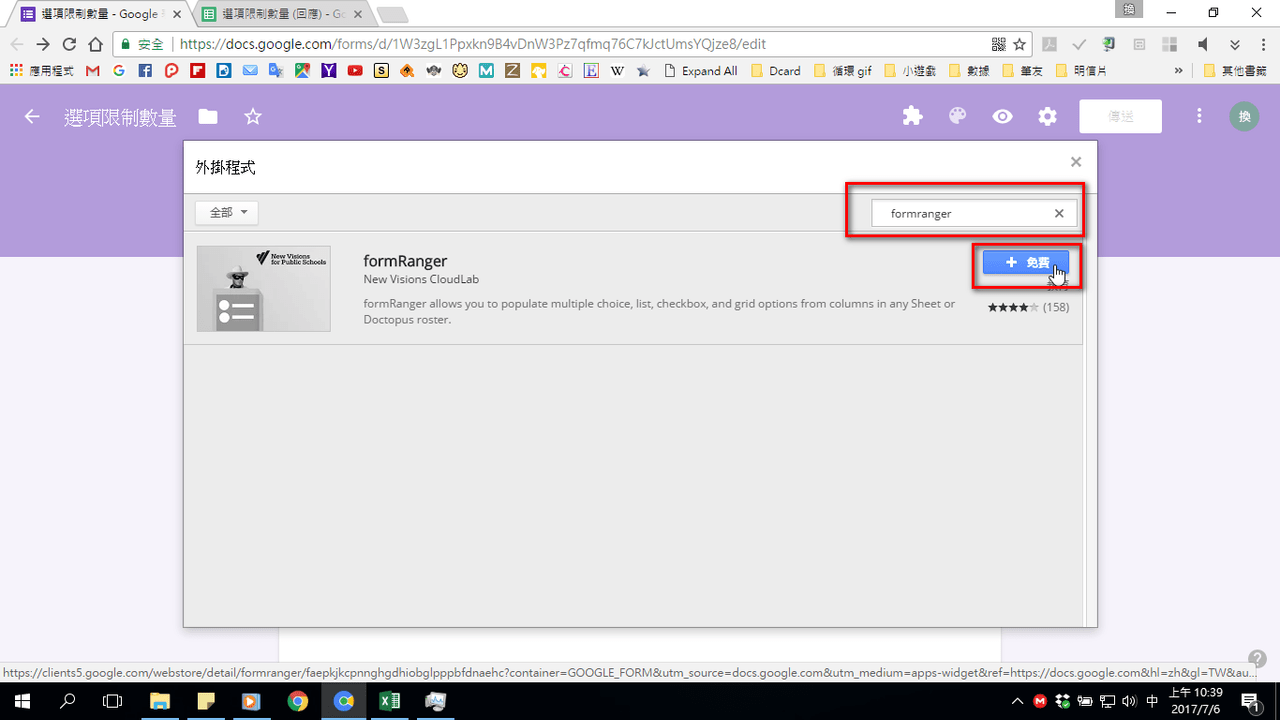The image size is (1280, 720).
Task: Open the Windows action center notifications
Action: [1250, 701]
